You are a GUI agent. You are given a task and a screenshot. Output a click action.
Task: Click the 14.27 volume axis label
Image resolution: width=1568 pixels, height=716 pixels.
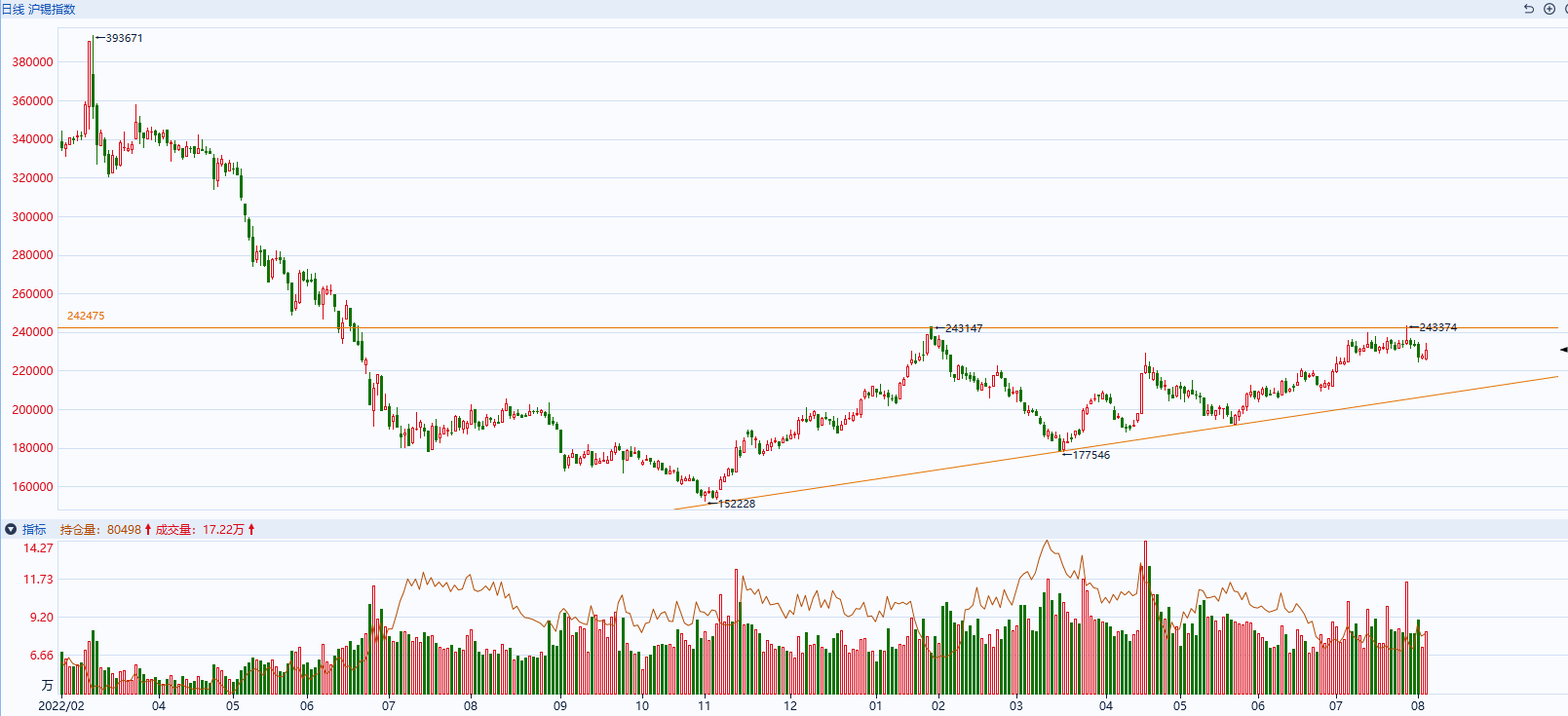[38, 547]
